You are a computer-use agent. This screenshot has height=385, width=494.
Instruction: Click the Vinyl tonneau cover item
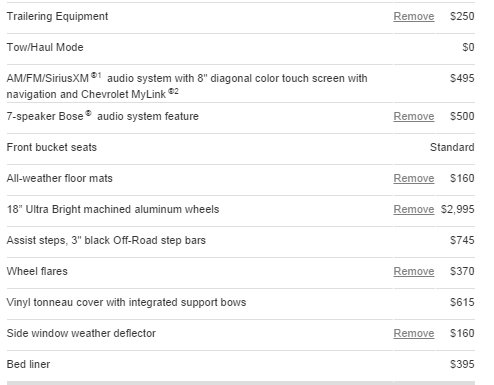(126, 302)
